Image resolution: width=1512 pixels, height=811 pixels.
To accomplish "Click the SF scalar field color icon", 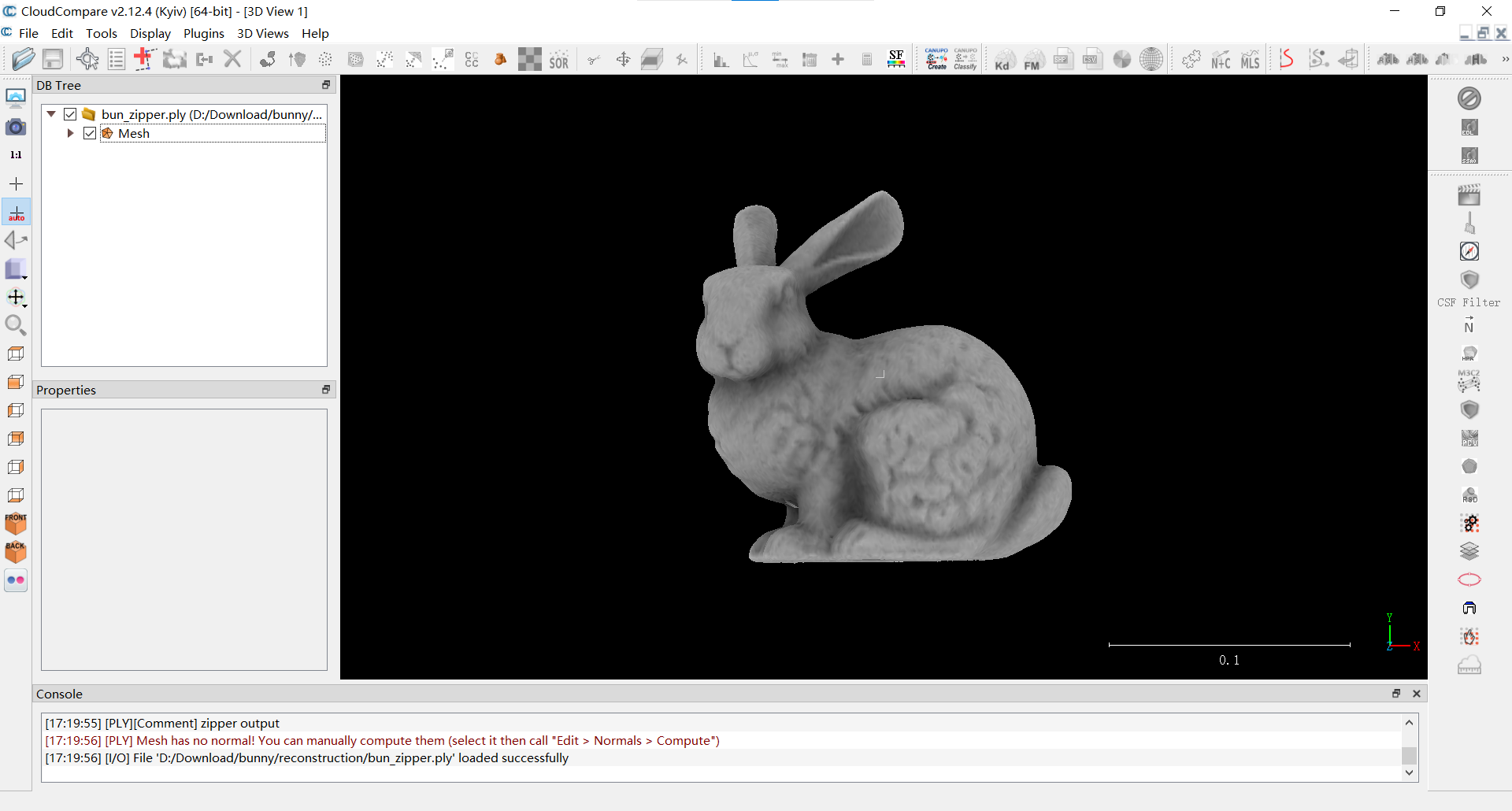I will click(896, 59).
